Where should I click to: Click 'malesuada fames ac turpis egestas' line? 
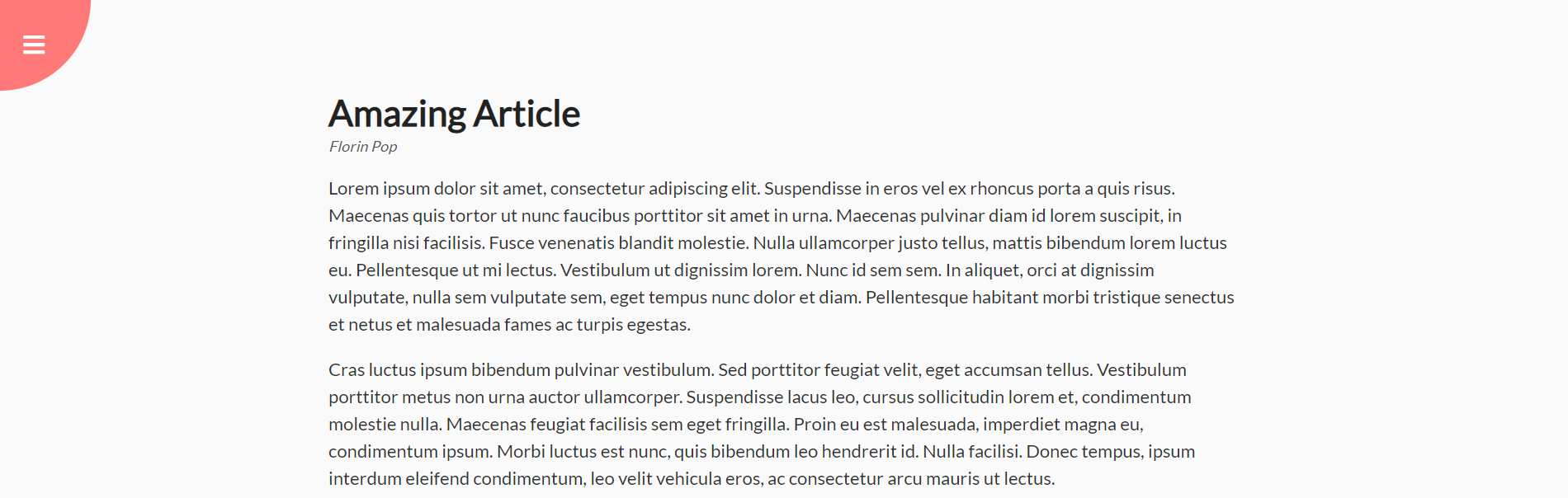coord(553,325)
